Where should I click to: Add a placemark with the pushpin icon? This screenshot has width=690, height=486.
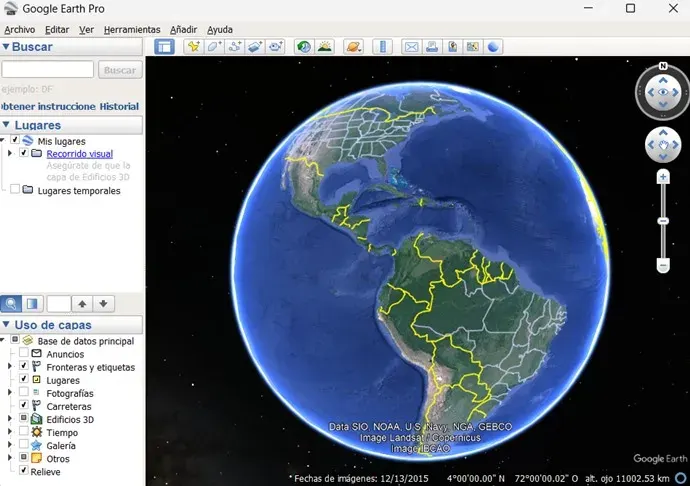coord(193,47)
